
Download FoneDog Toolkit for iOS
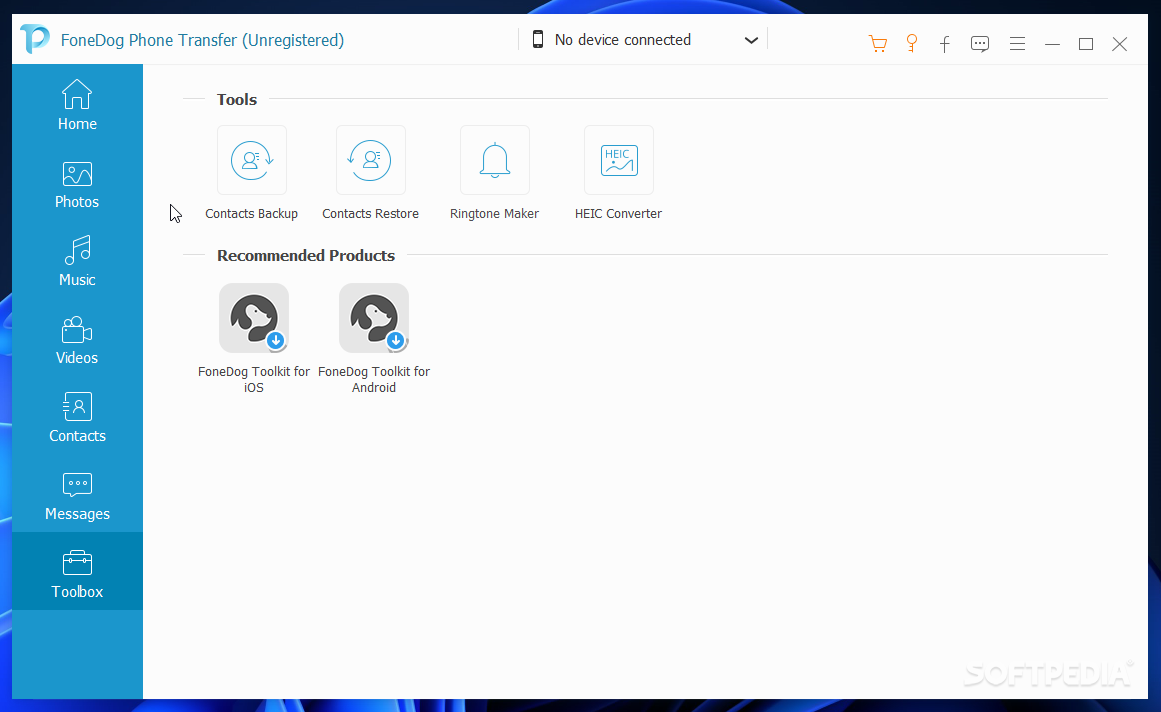click(254, 318)
